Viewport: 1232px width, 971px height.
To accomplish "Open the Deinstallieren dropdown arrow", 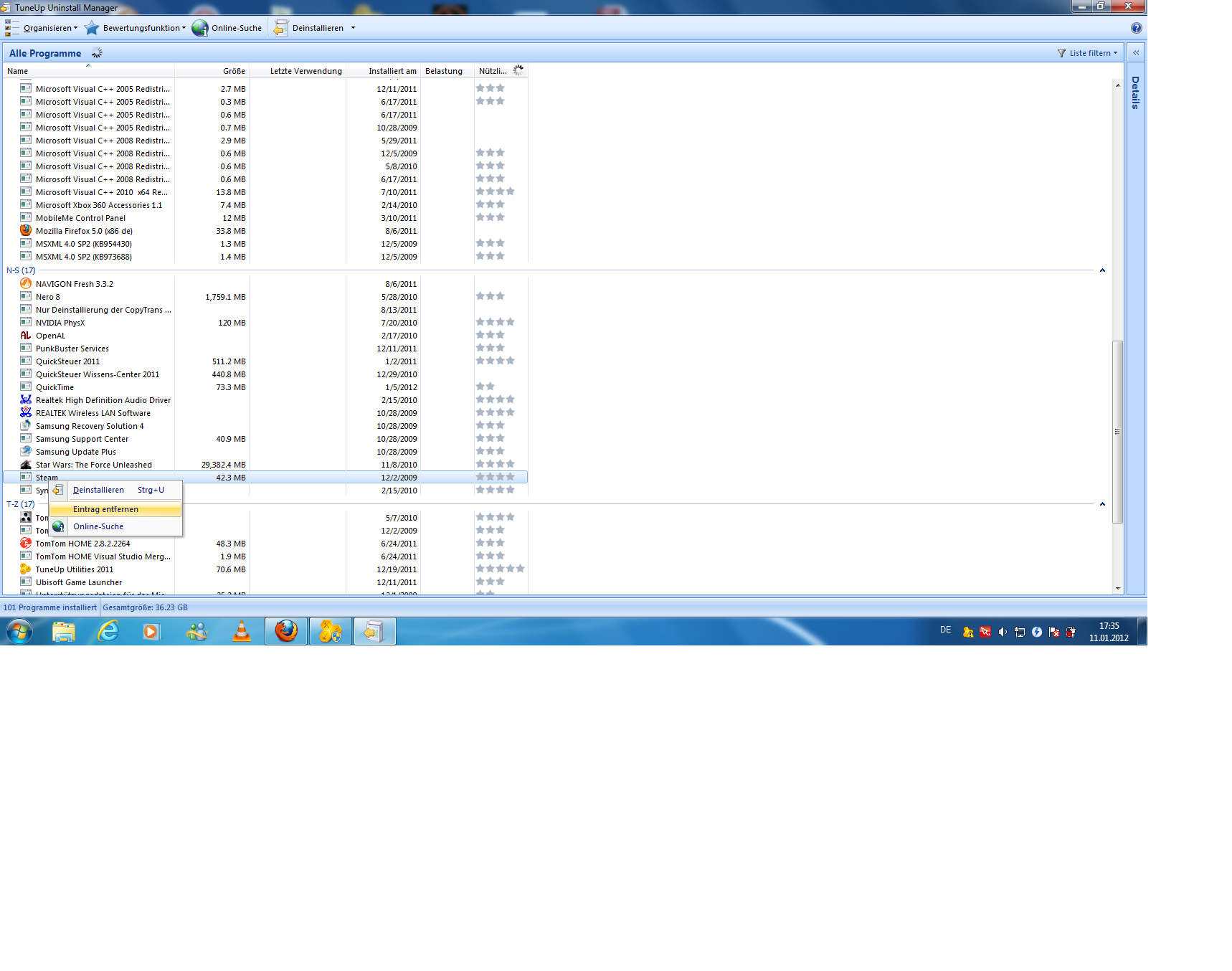I will click(353, 28).
